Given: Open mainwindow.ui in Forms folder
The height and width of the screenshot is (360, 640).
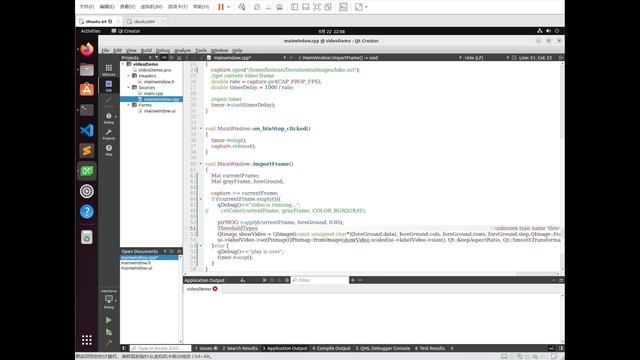Looking at the screenshot, I should (160, 111).
